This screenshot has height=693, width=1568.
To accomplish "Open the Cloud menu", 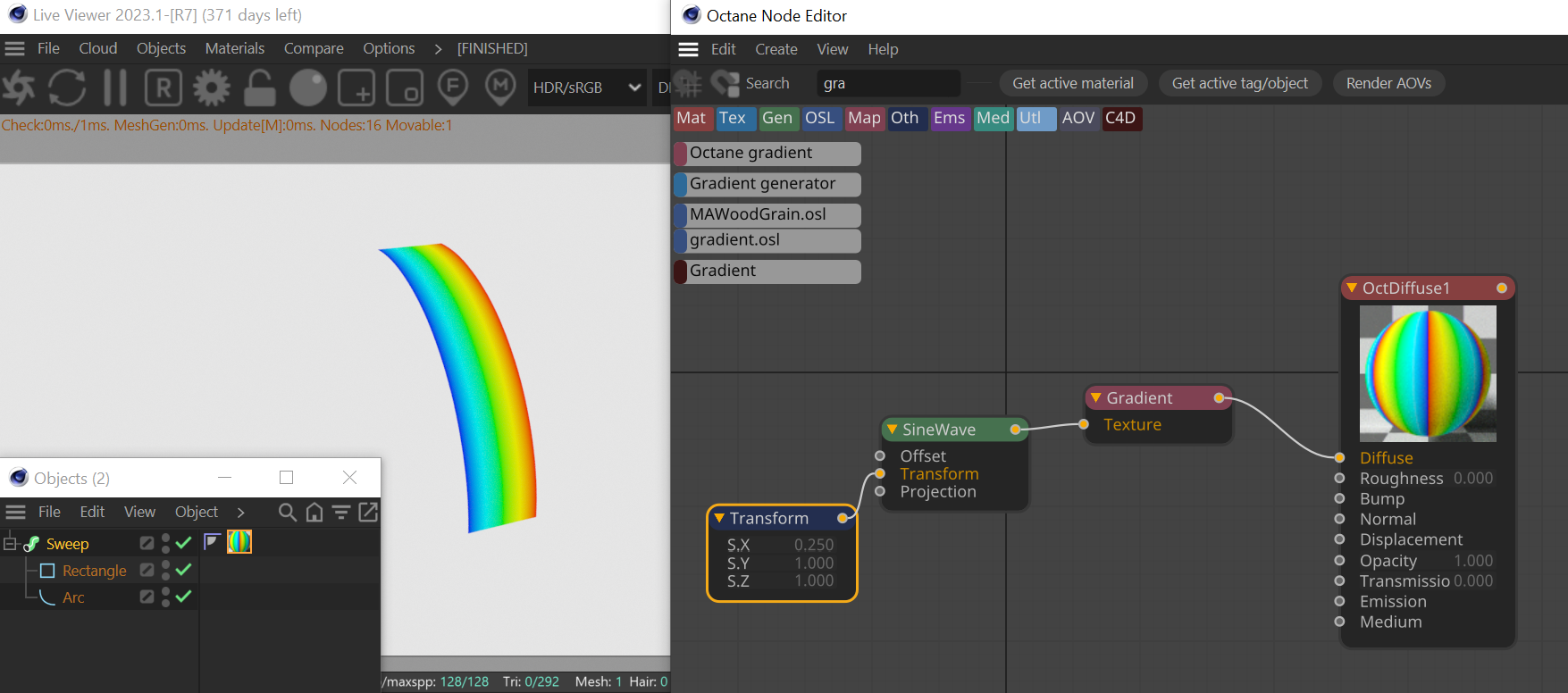I will coord(98,48).
